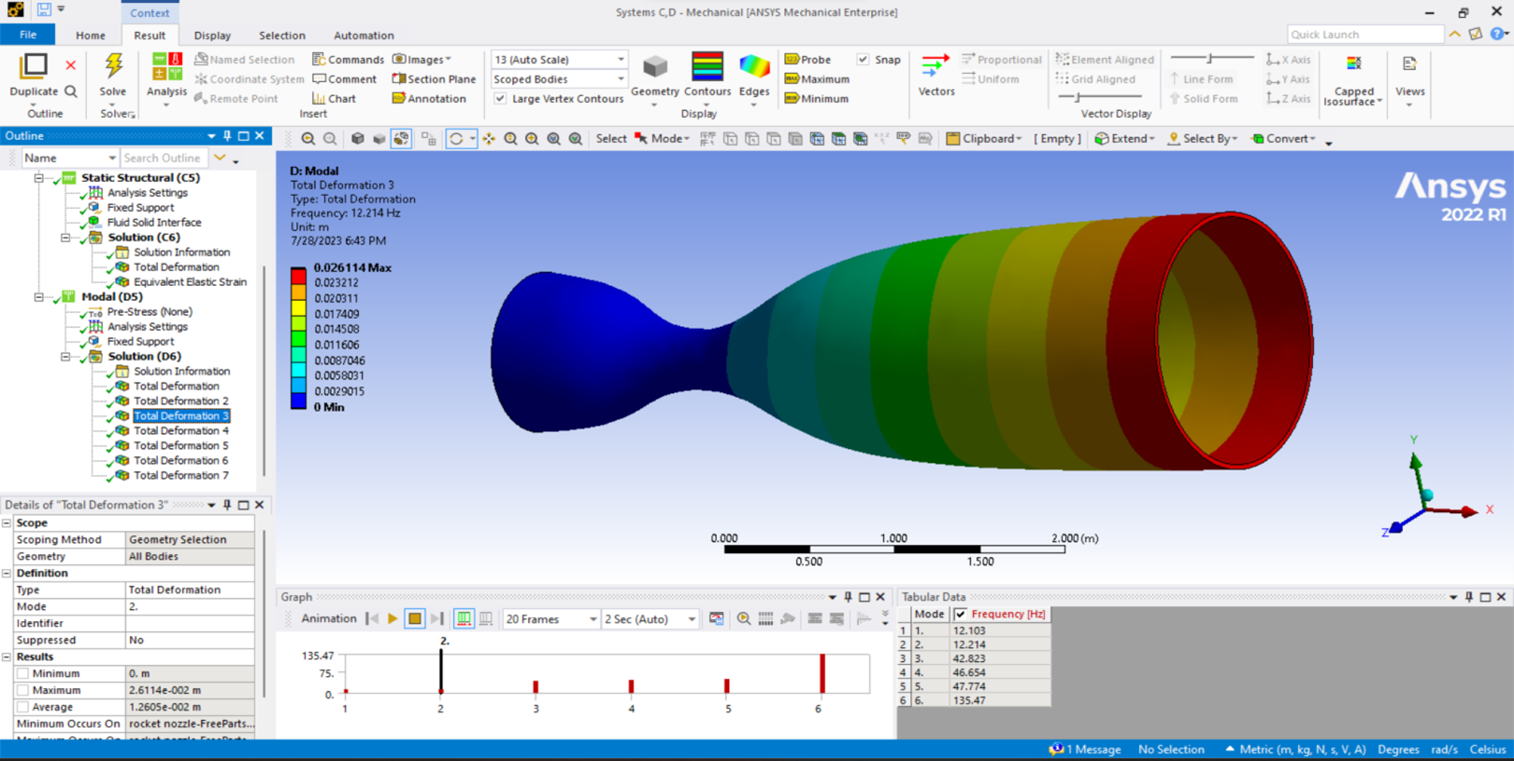Toggle the Minimum result checkbox in Details
1514x761 pixels.
(x=22, y=674)
